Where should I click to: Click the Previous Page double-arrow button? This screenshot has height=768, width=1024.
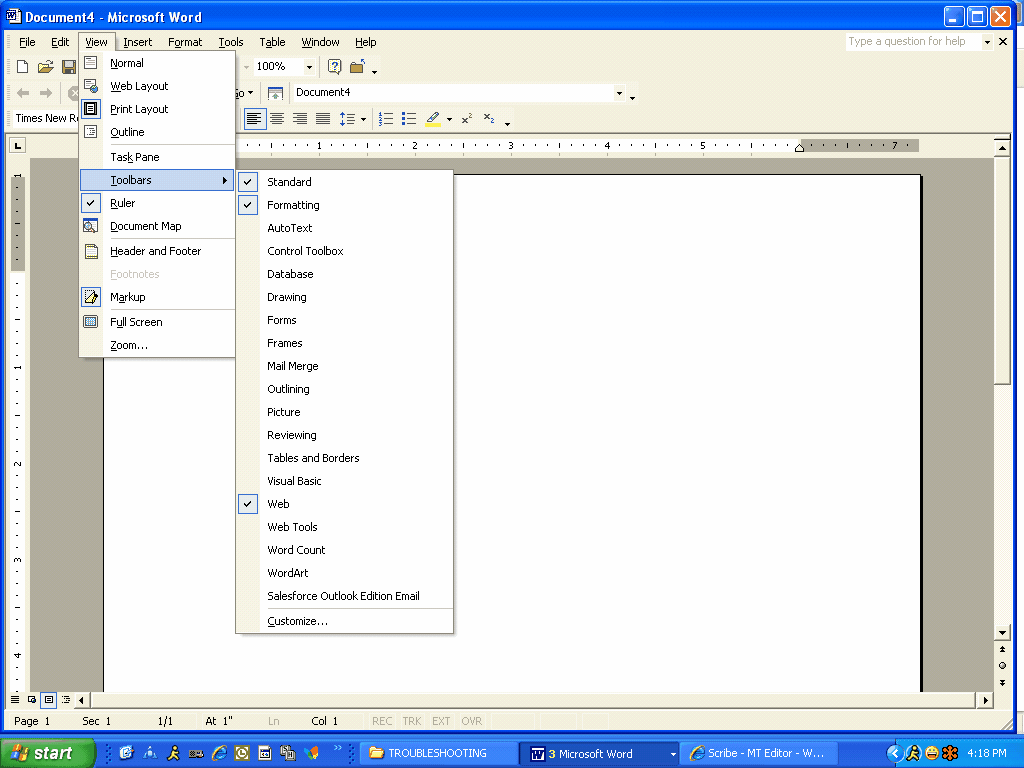(x=1002, y=649)
